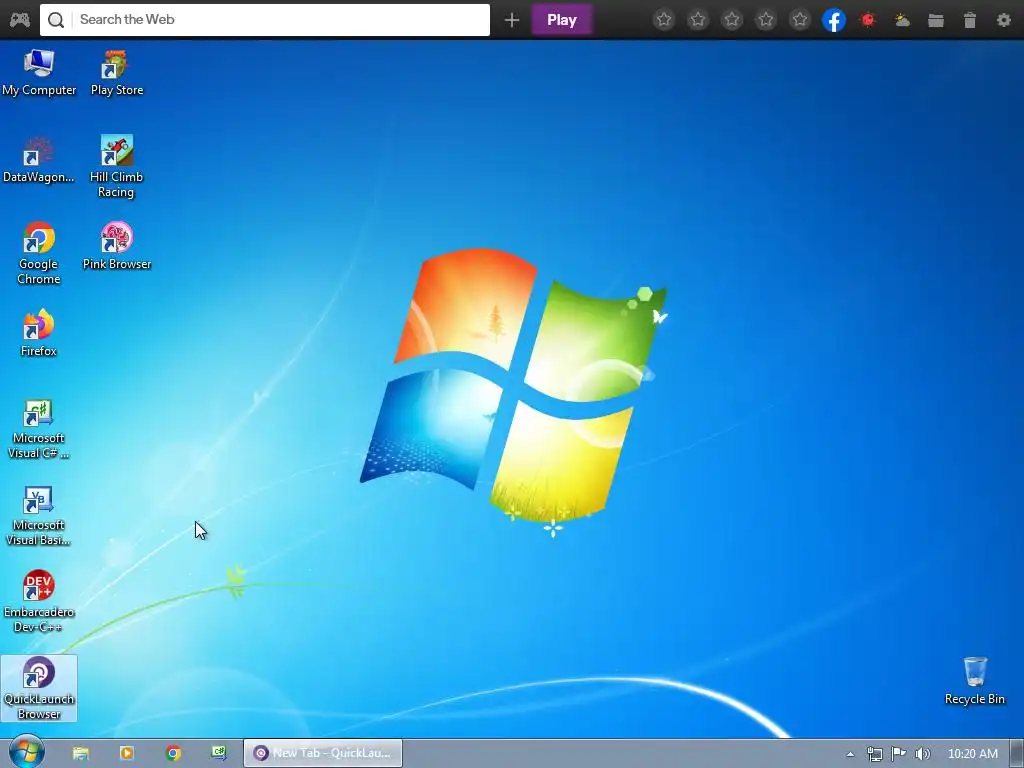Click the fifth star bookmark icon
1024x768 pixels.
coord(800,20)
